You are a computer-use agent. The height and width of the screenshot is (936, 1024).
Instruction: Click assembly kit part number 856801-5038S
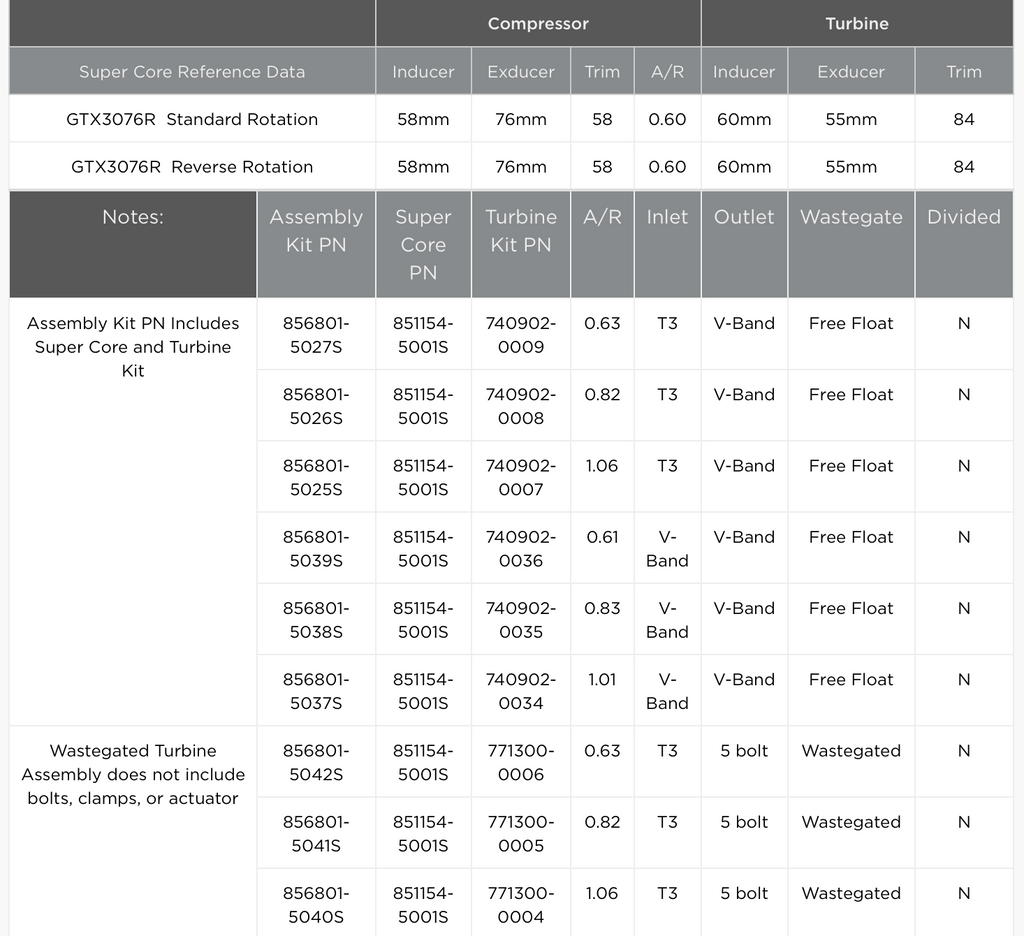point(316,620)
